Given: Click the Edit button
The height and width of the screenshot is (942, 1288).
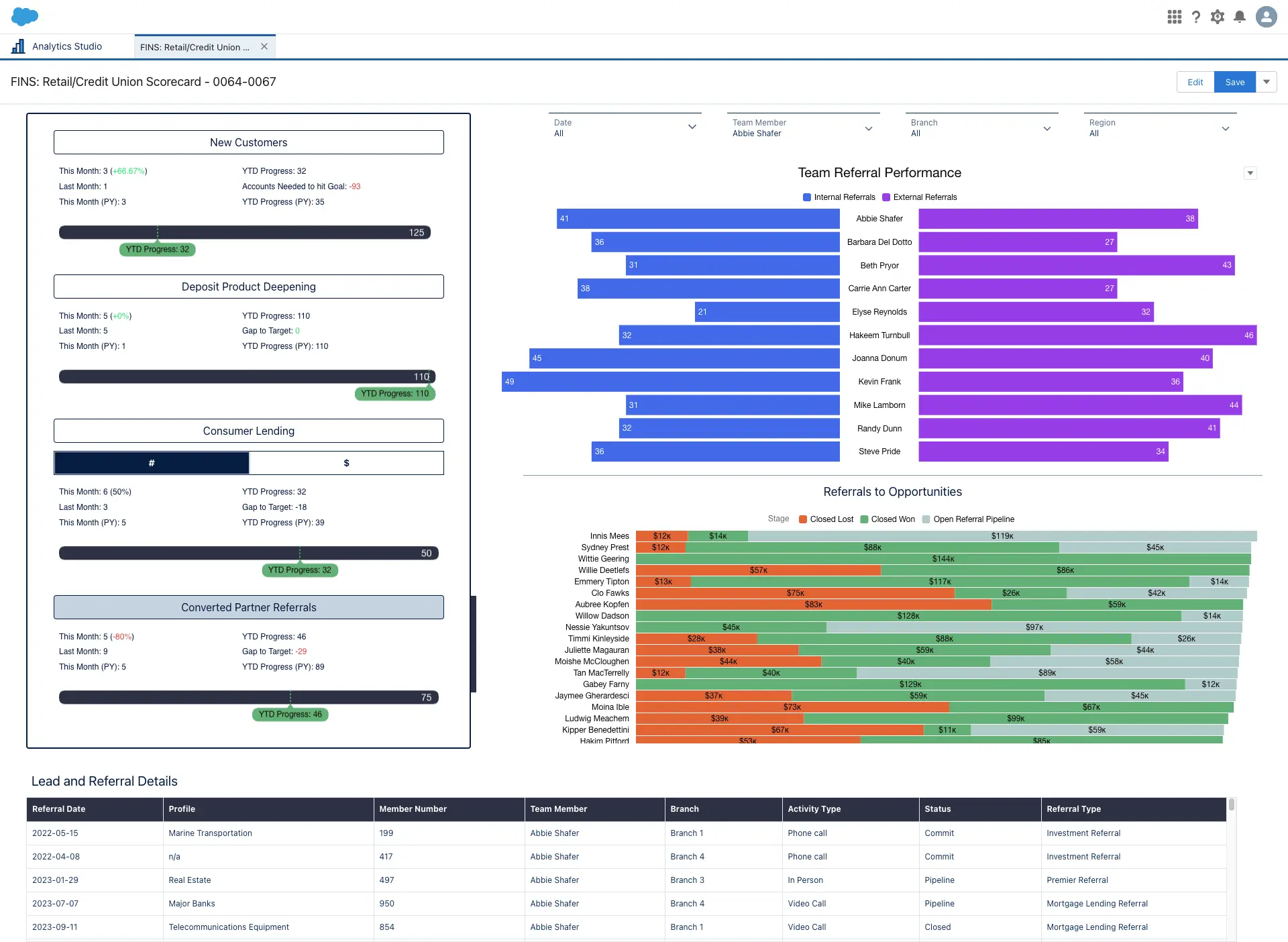Looking at the screenshot, I should (1195, 81).
